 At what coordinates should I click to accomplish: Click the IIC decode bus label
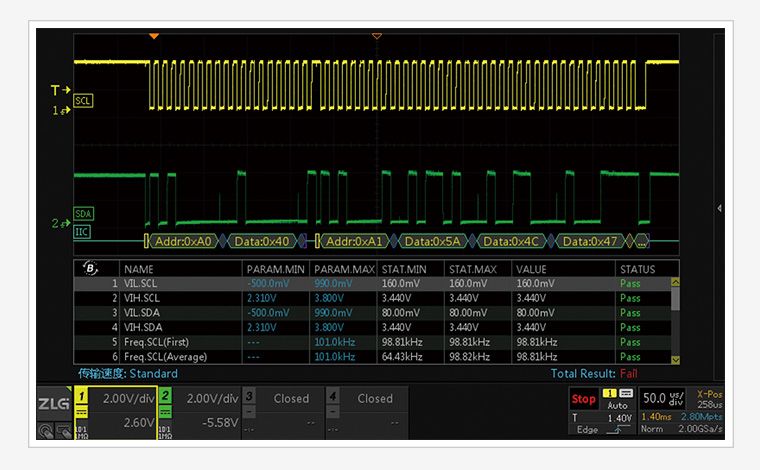coord(83,232)
